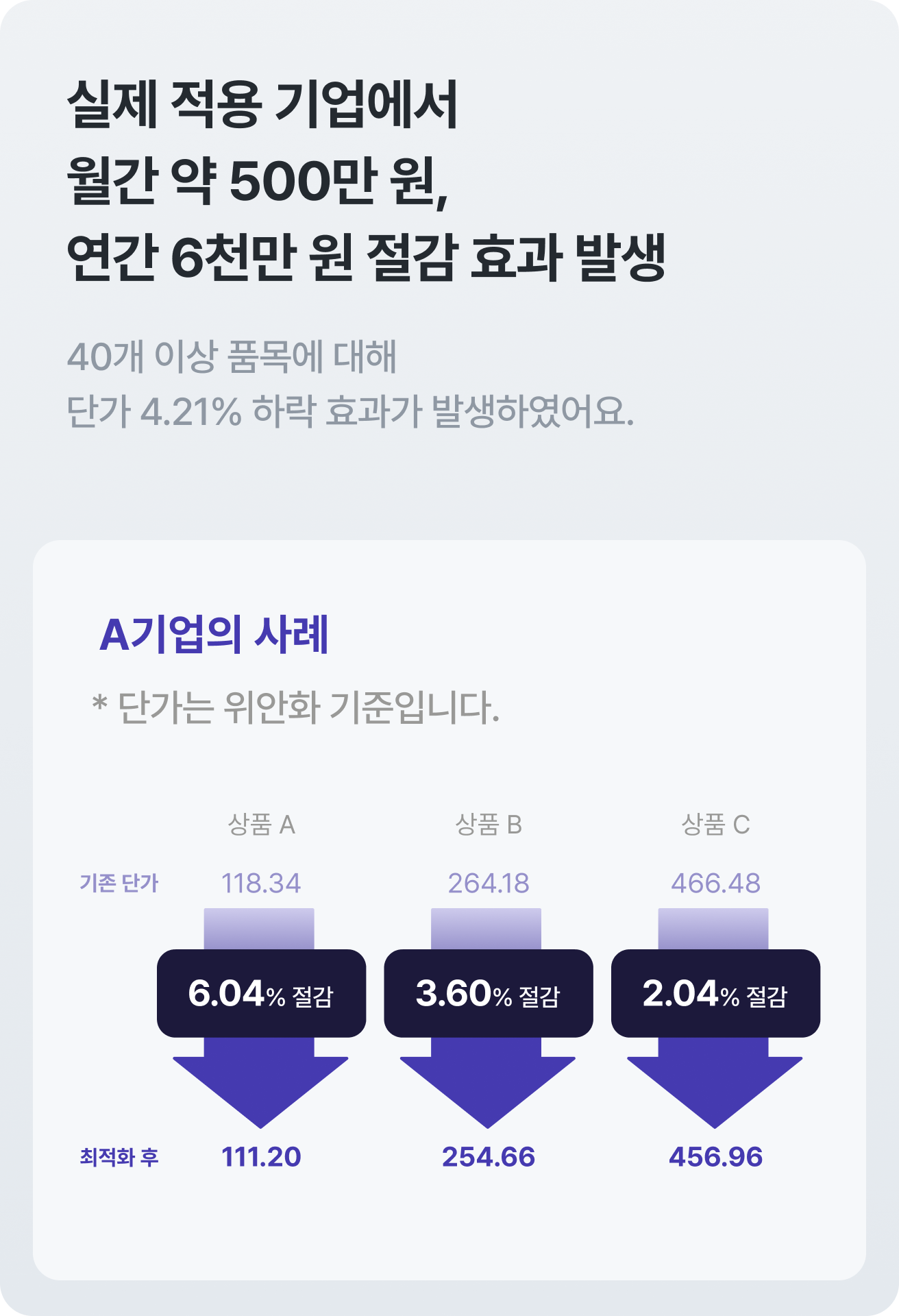Select the 상품 C column label
Screen dimensions: 899x1316
(x=715, y=825)
